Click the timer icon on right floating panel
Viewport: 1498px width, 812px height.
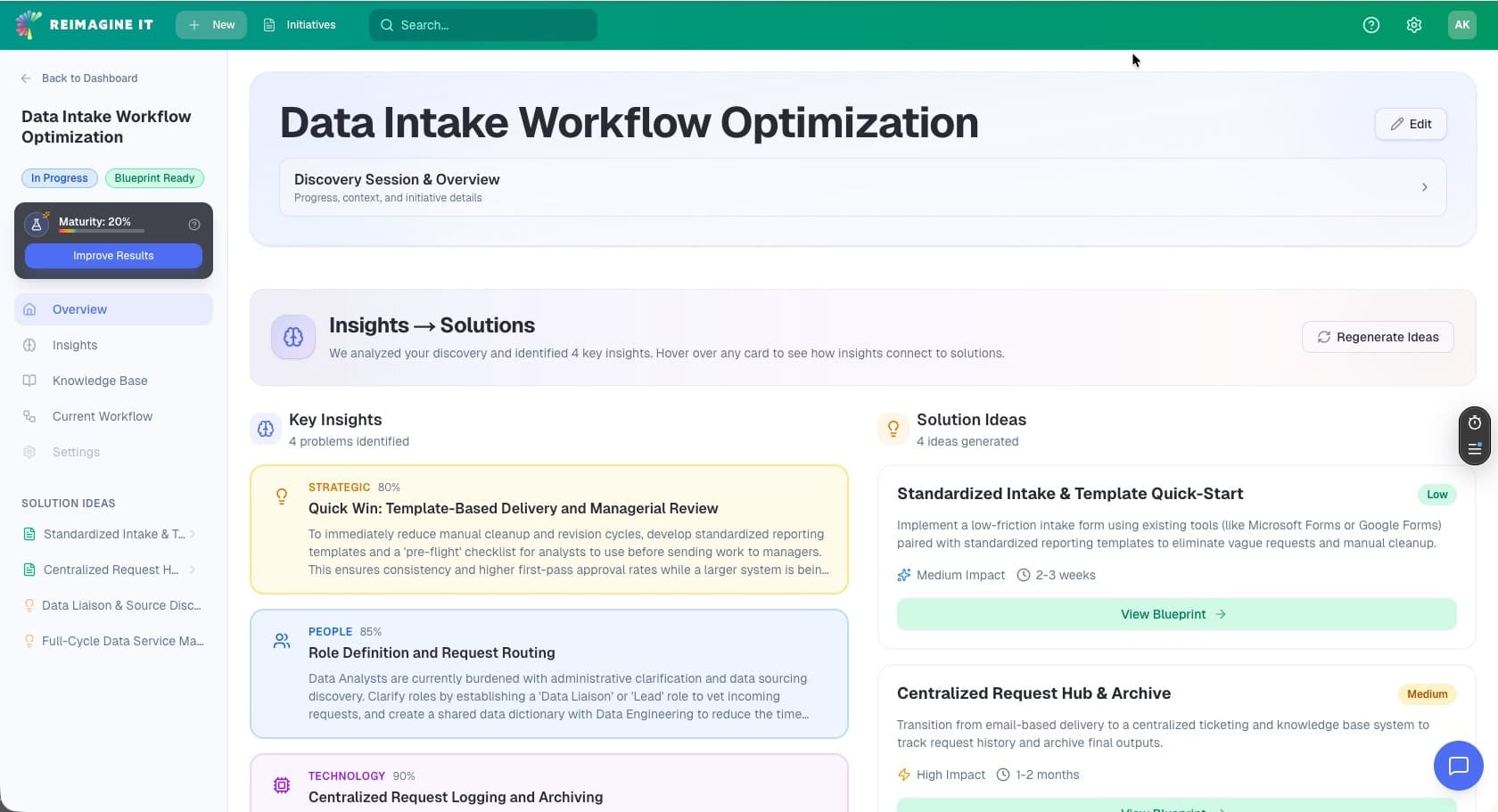pos(1475,422)
